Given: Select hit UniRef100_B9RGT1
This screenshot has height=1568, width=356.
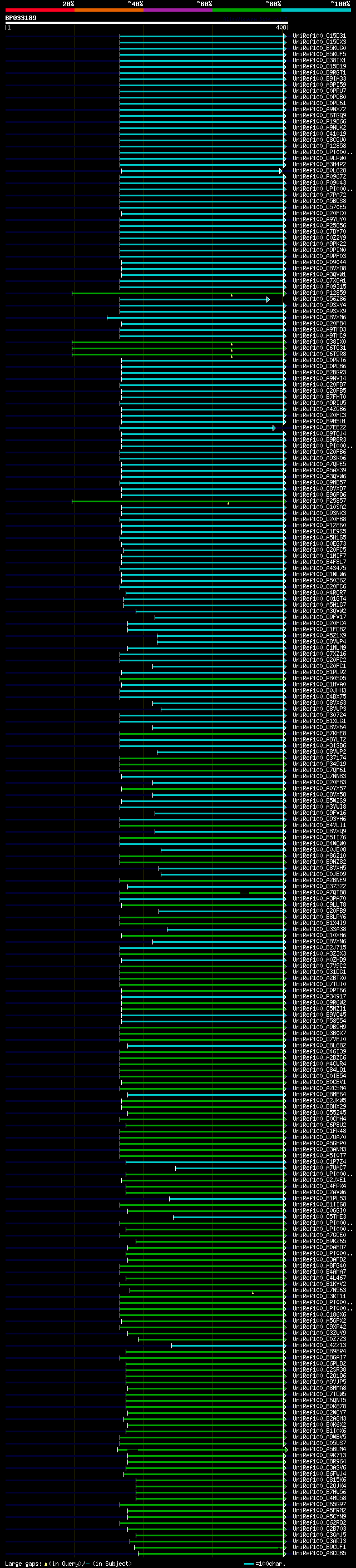Looking at the screenshot, I should tap(319, 72).
